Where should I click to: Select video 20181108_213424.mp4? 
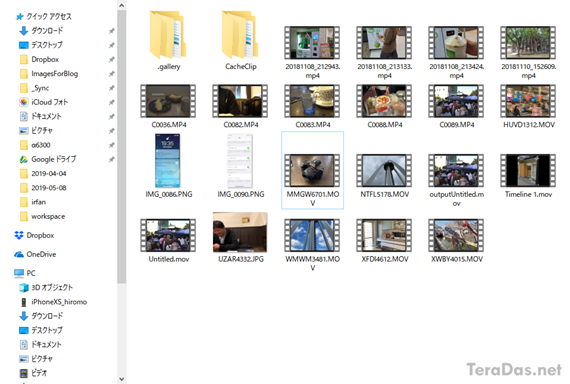456,52
